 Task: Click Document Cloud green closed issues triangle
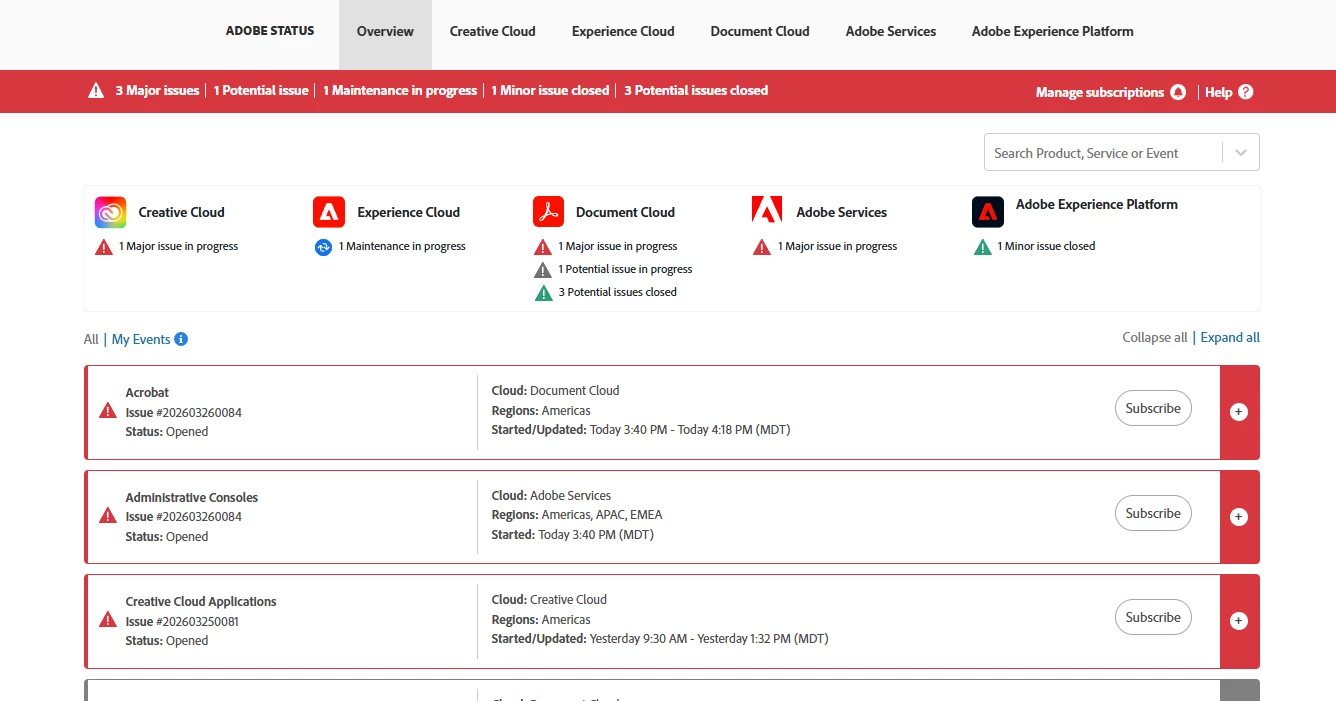tap(543, 293)
